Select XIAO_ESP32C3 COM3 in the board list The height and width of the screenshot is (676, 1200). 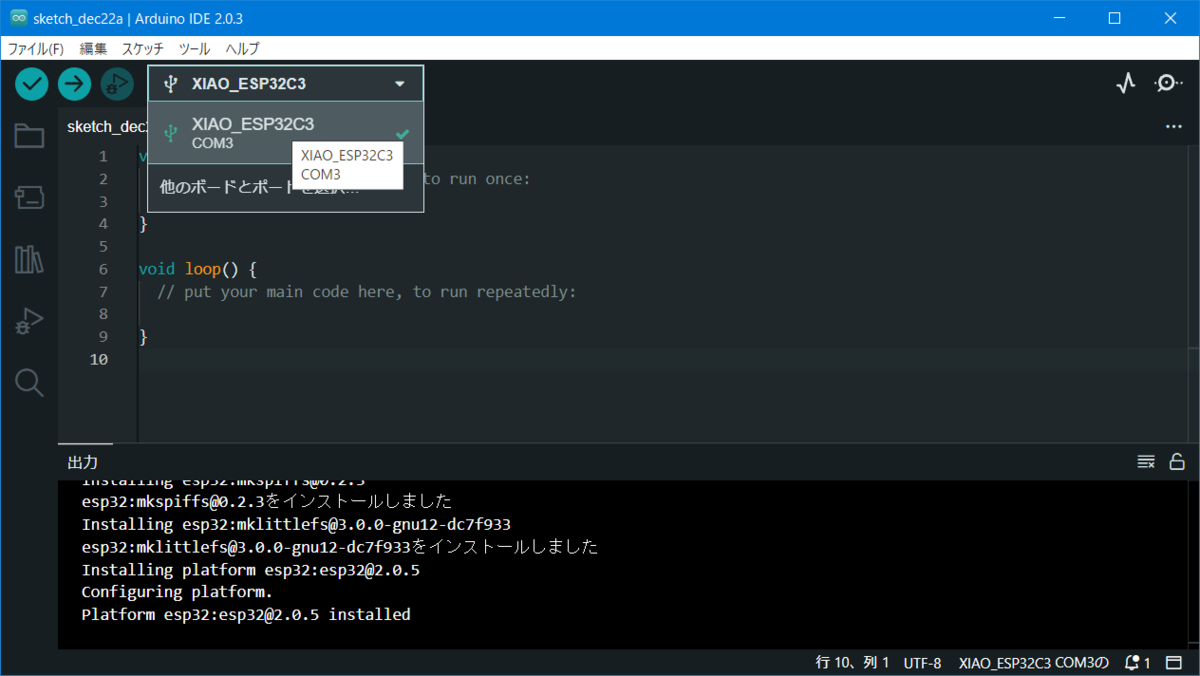286,133
